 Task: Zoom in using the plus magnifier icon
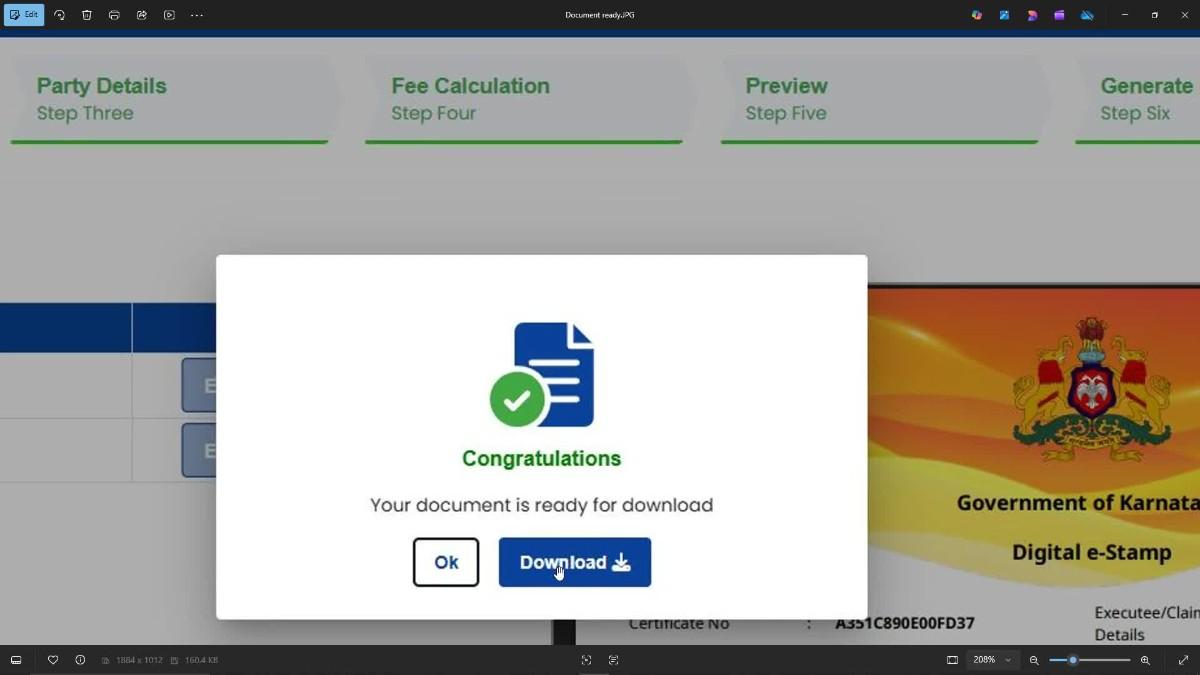point(1145,660)
